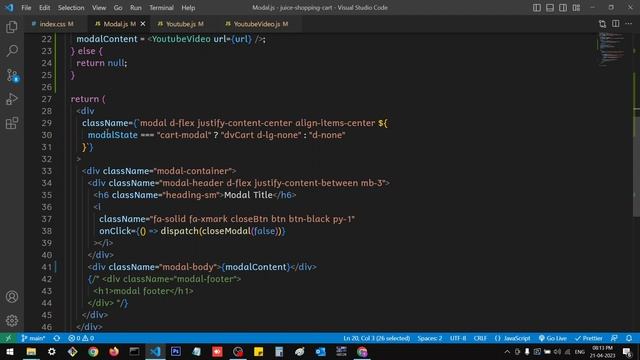Open the Search view in activity bar
640x360 pixels.
coord(12,51)
